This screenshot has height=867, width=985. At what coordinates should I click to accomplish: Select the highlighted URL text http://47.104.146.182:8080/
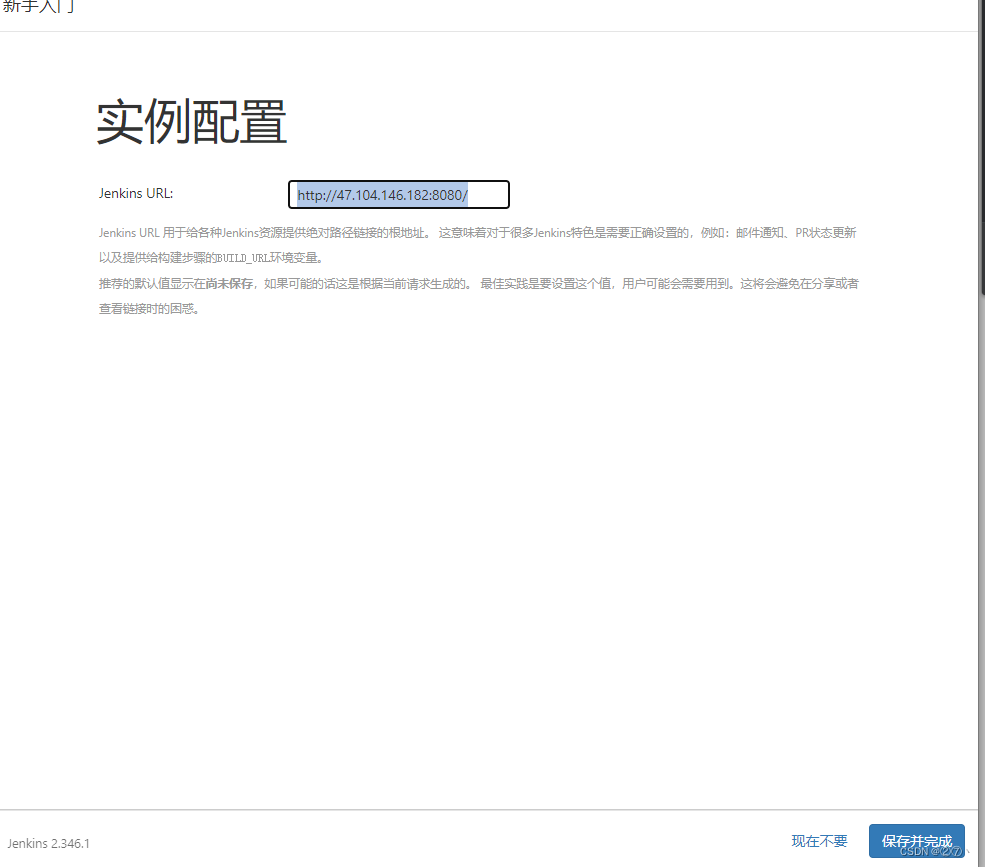384,194
